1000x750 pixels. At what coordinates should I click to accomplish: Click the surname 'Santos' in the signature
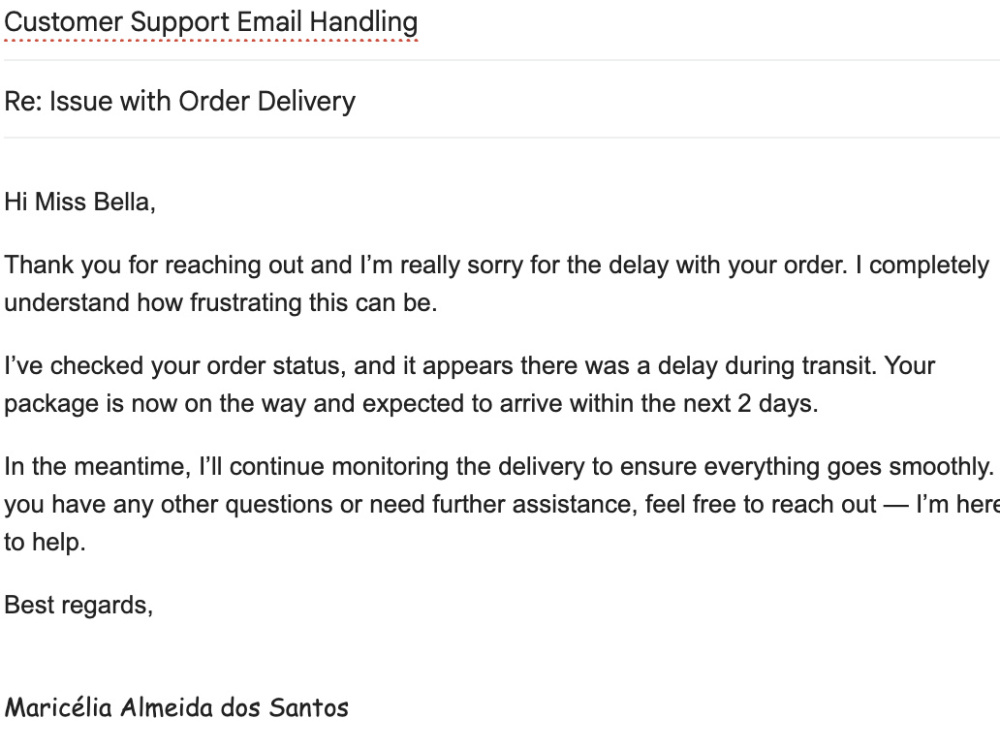click(x=309, y=707)
